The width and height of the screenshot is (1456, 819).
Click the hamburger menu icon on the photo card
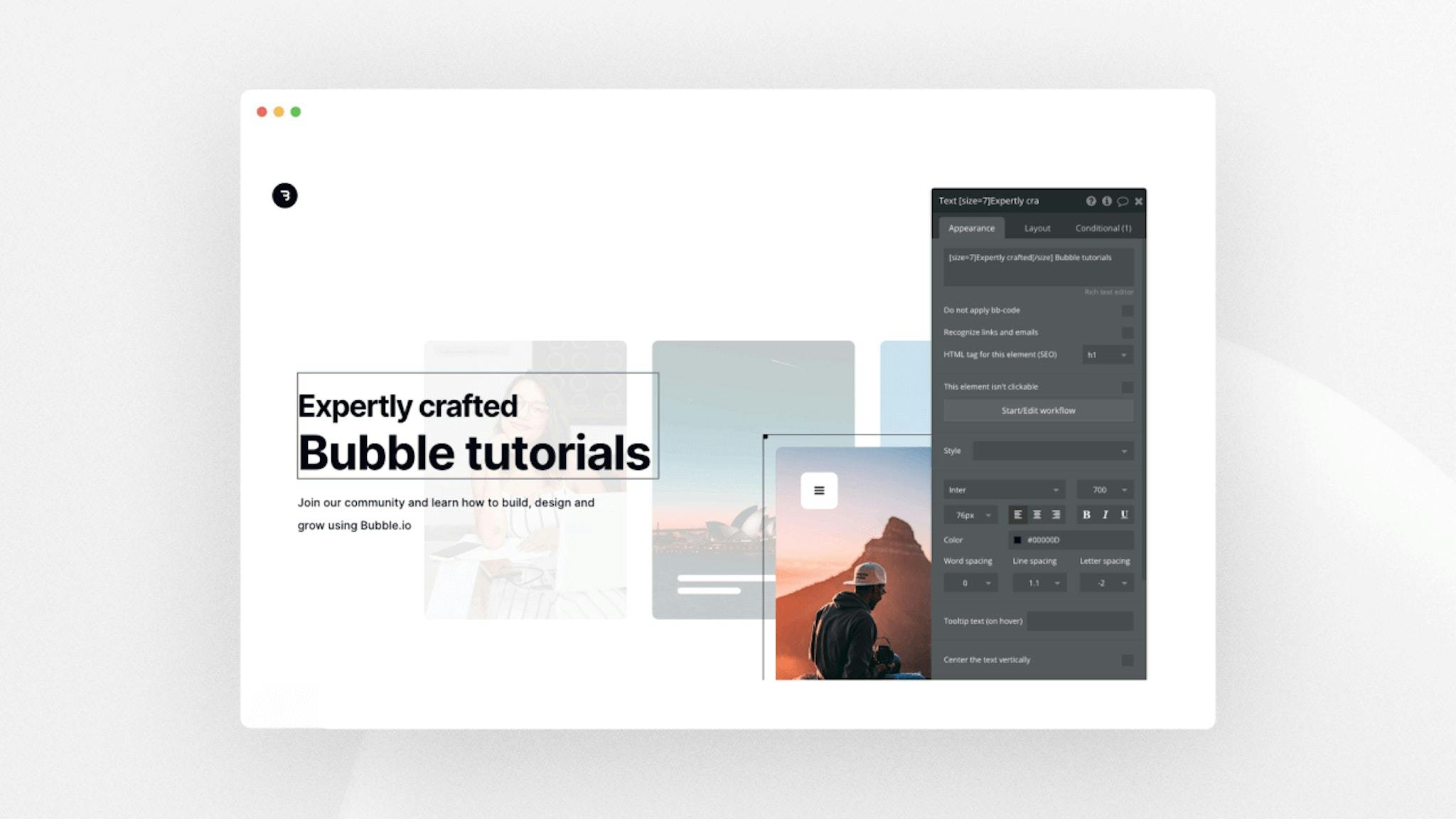[819, 491]
